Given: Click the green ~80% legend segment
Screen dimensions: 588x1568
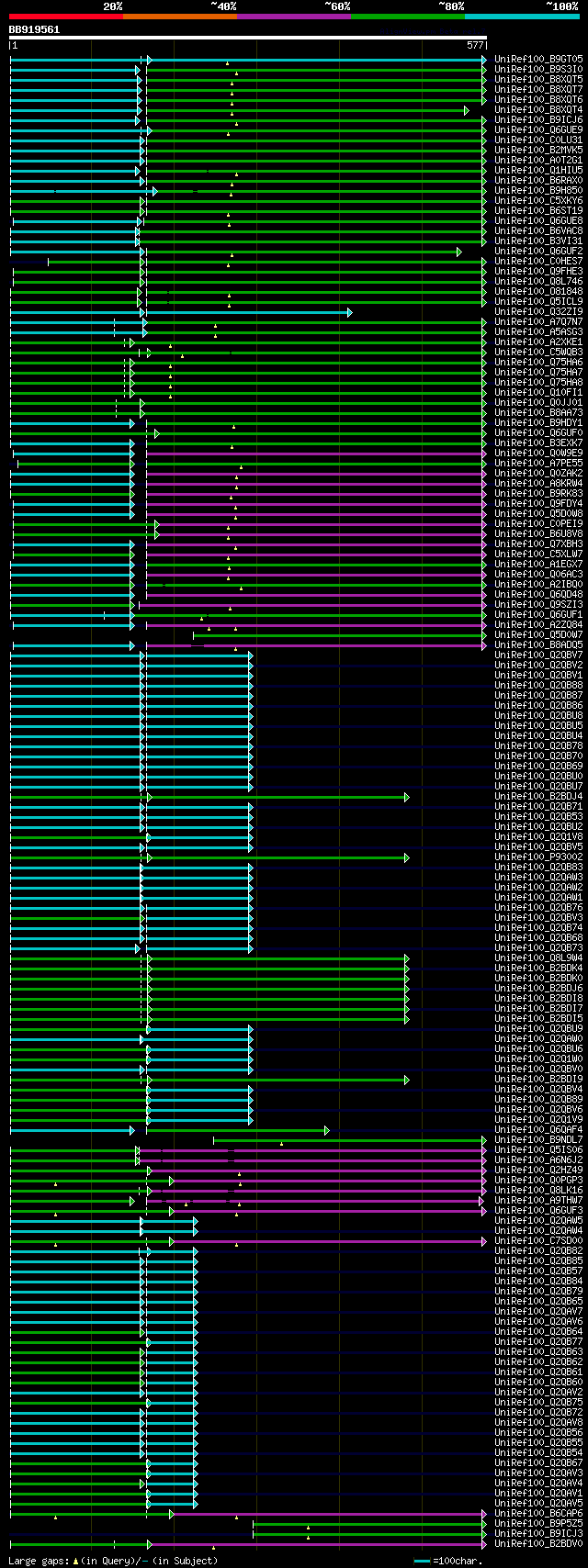Looking at the screenshot, I should (408, 17).
